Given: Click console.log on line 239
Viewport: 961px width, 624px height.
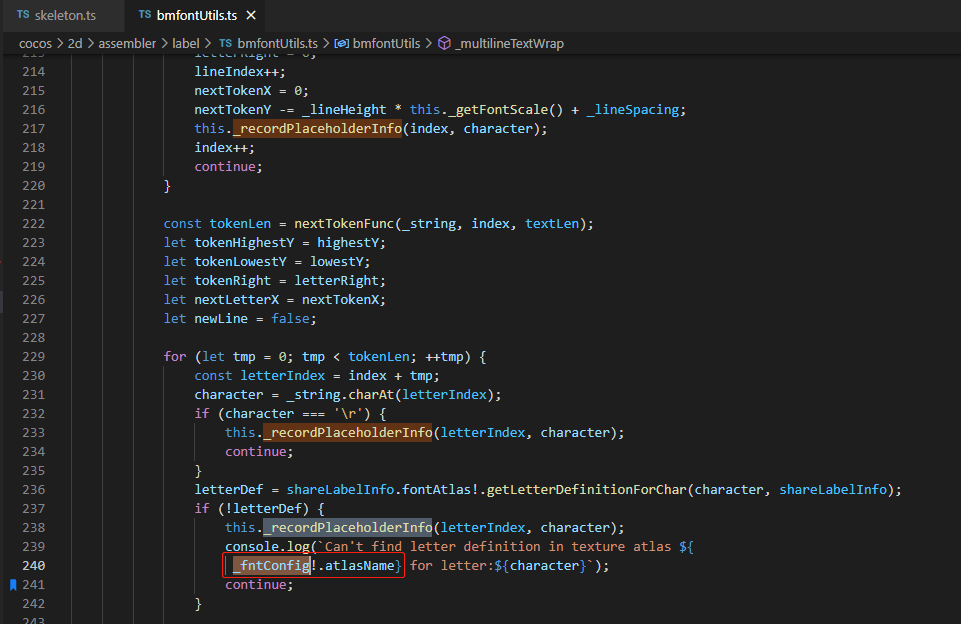Looking at the screenshot, I should click(267, 547).
